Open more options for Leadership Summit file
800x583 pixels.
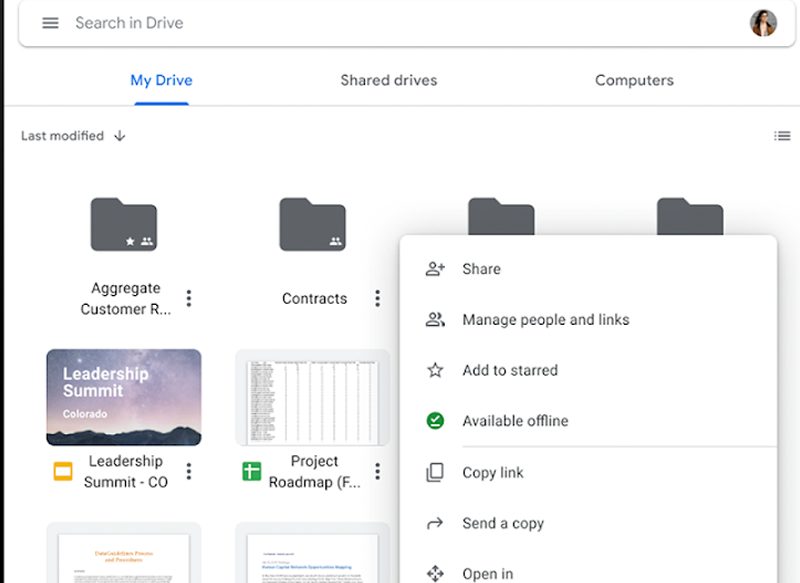click(189, 471)
